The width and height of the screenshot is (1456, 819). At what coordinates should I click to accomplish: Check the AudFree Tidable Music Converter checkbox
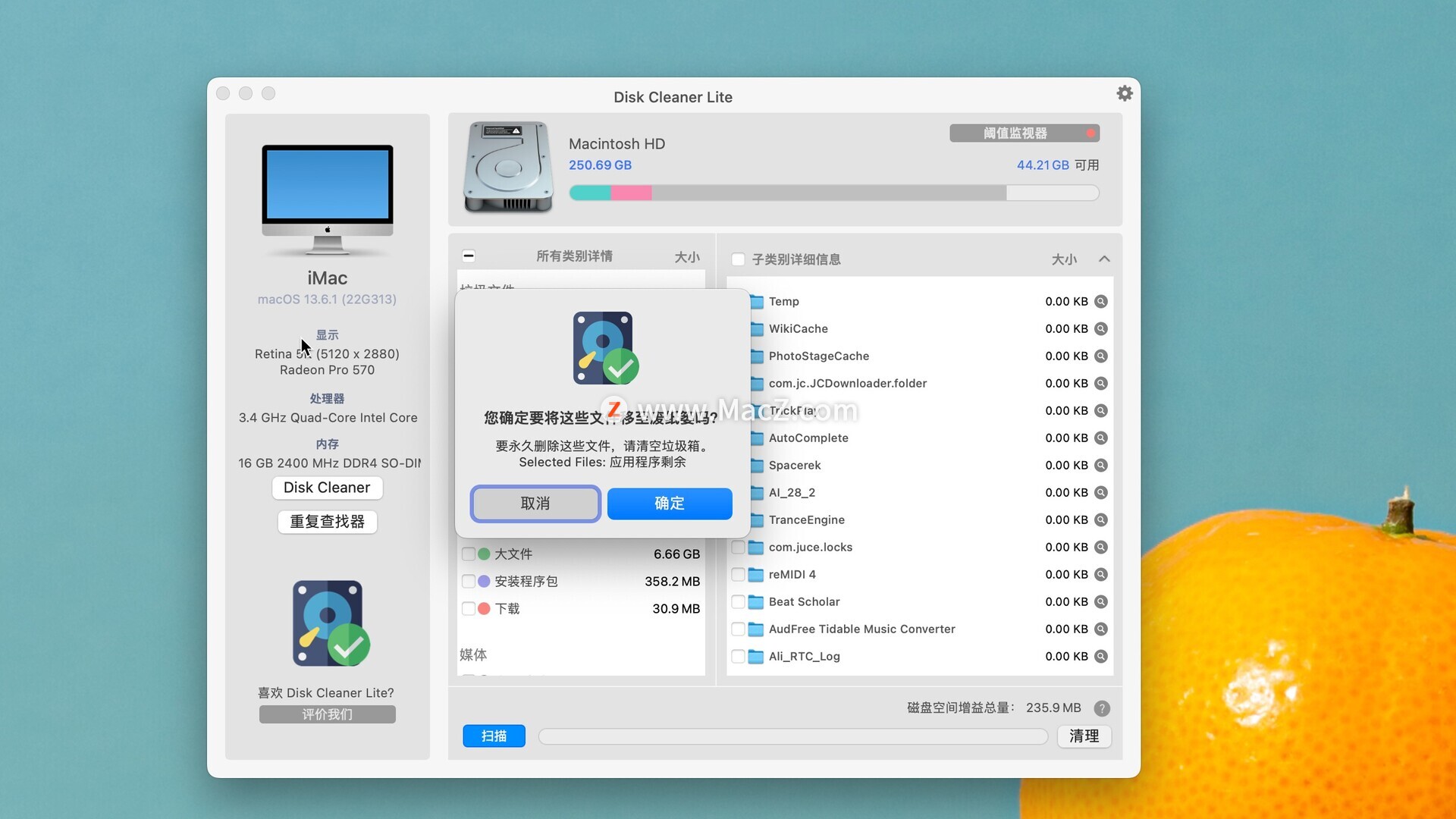click(x=738, y=629)
